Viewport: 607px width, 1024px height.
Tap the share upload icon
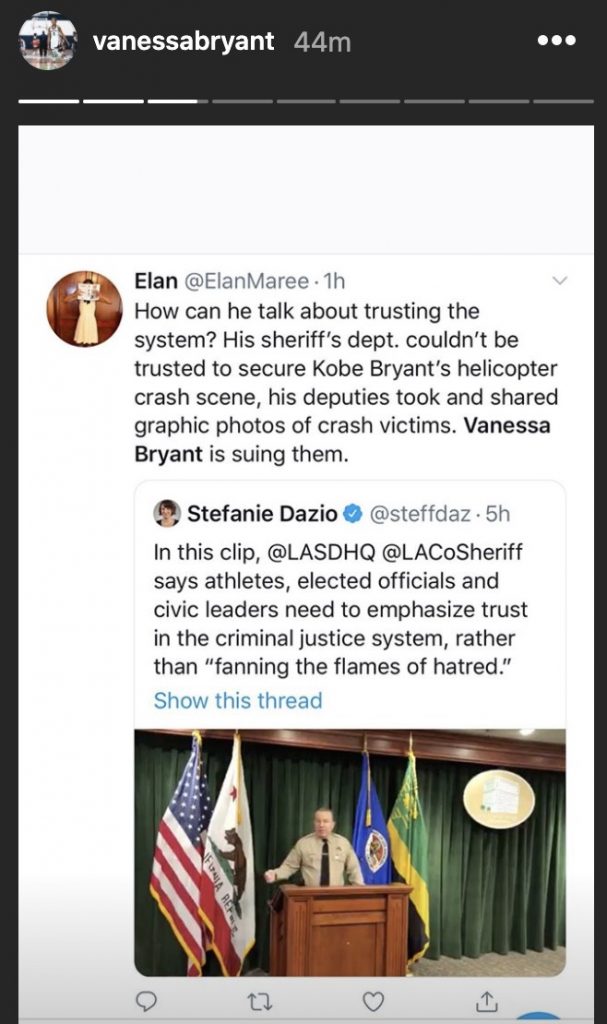[486, 1001]
